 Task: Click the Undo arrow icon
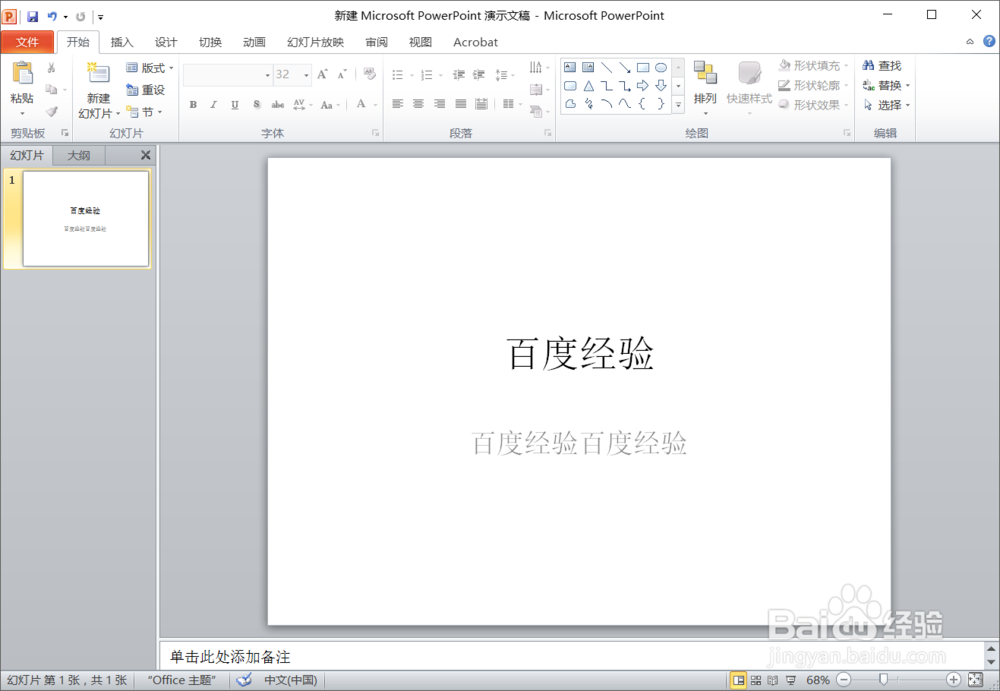(x=52, y=17)
